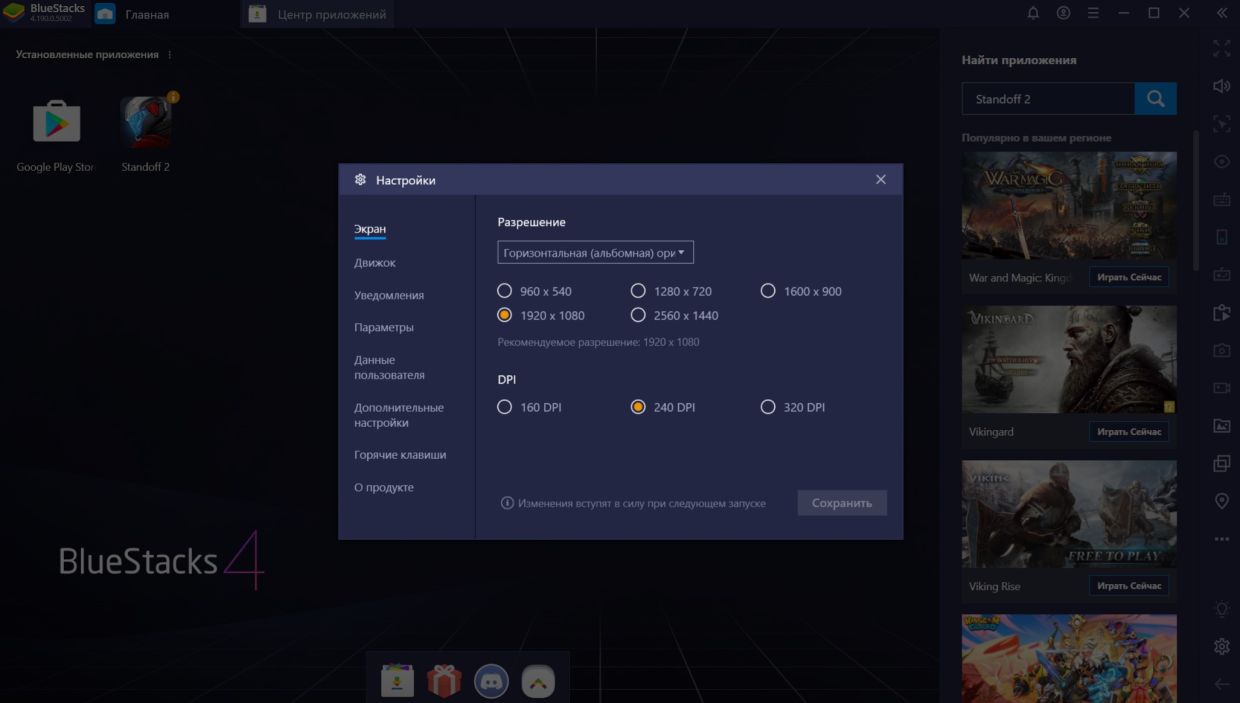Viewport: 1240px width, 703px height.
Task: Open the Discord dock icon
Action: 491,682
